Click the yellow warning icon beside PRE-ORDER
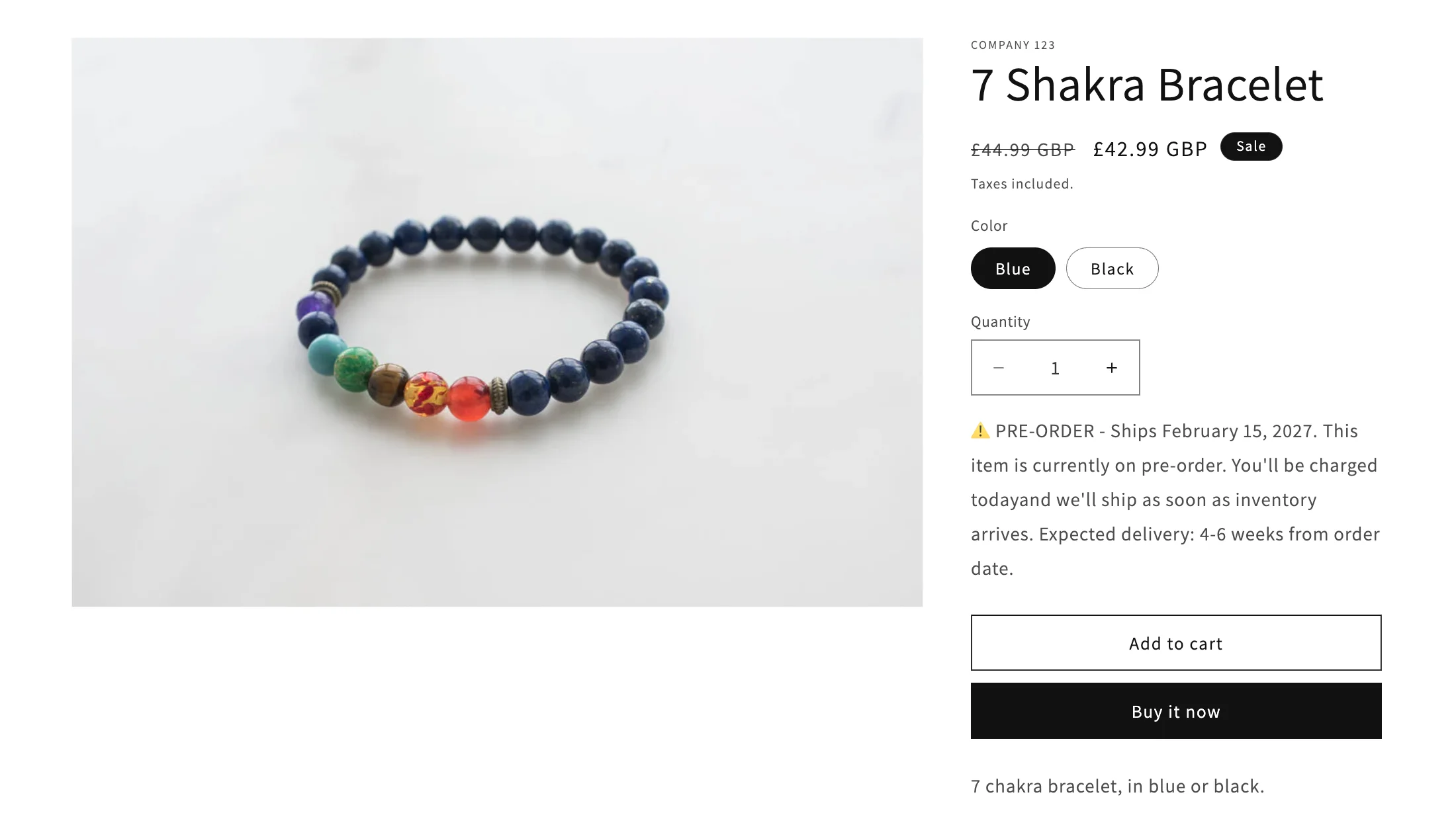Image resolution: width=1456 pixels, height=815 pixels. [980, 431]
